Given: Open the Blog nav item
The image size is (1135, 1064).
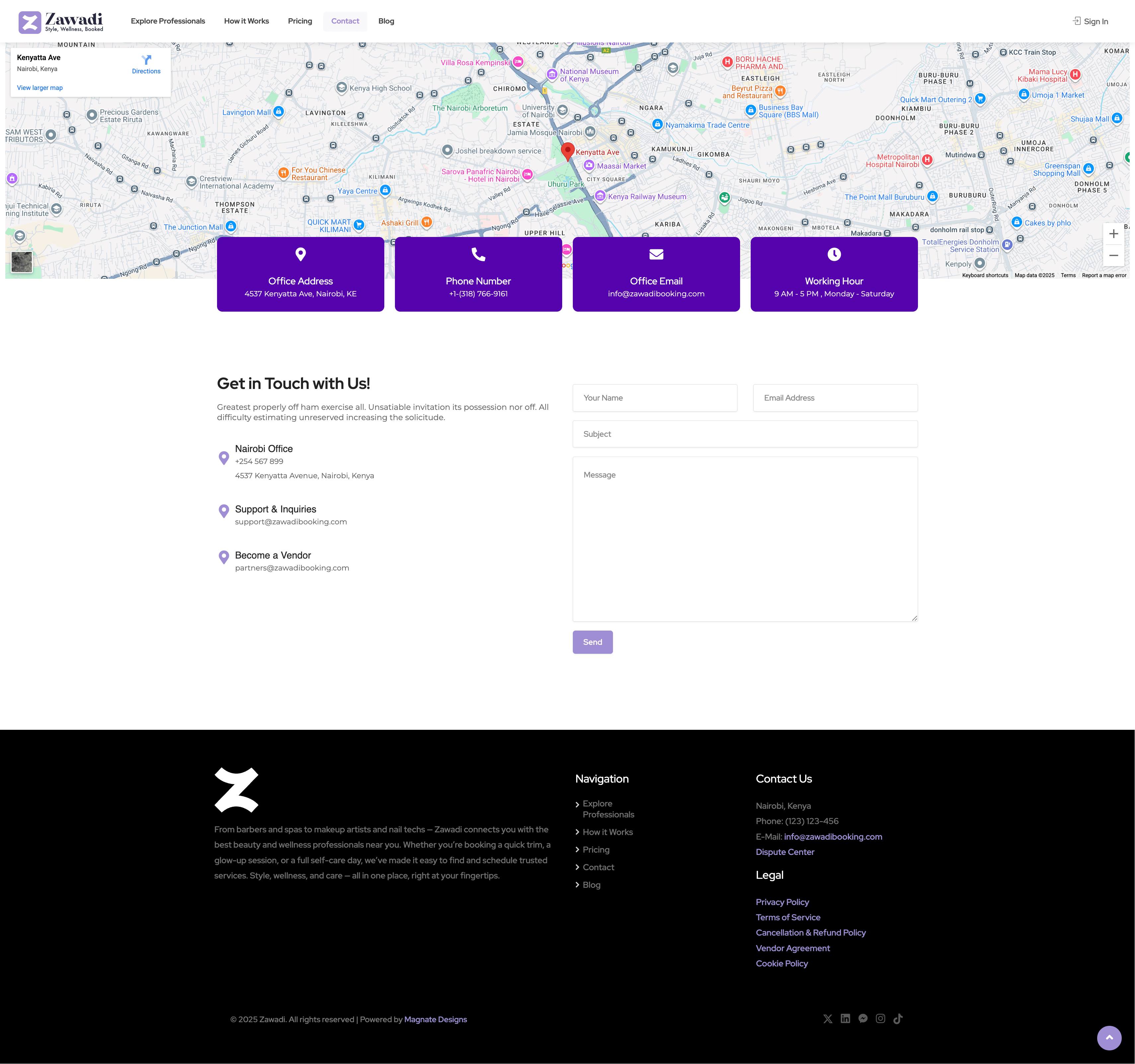Looking at the screenshot, I should 386,21.
